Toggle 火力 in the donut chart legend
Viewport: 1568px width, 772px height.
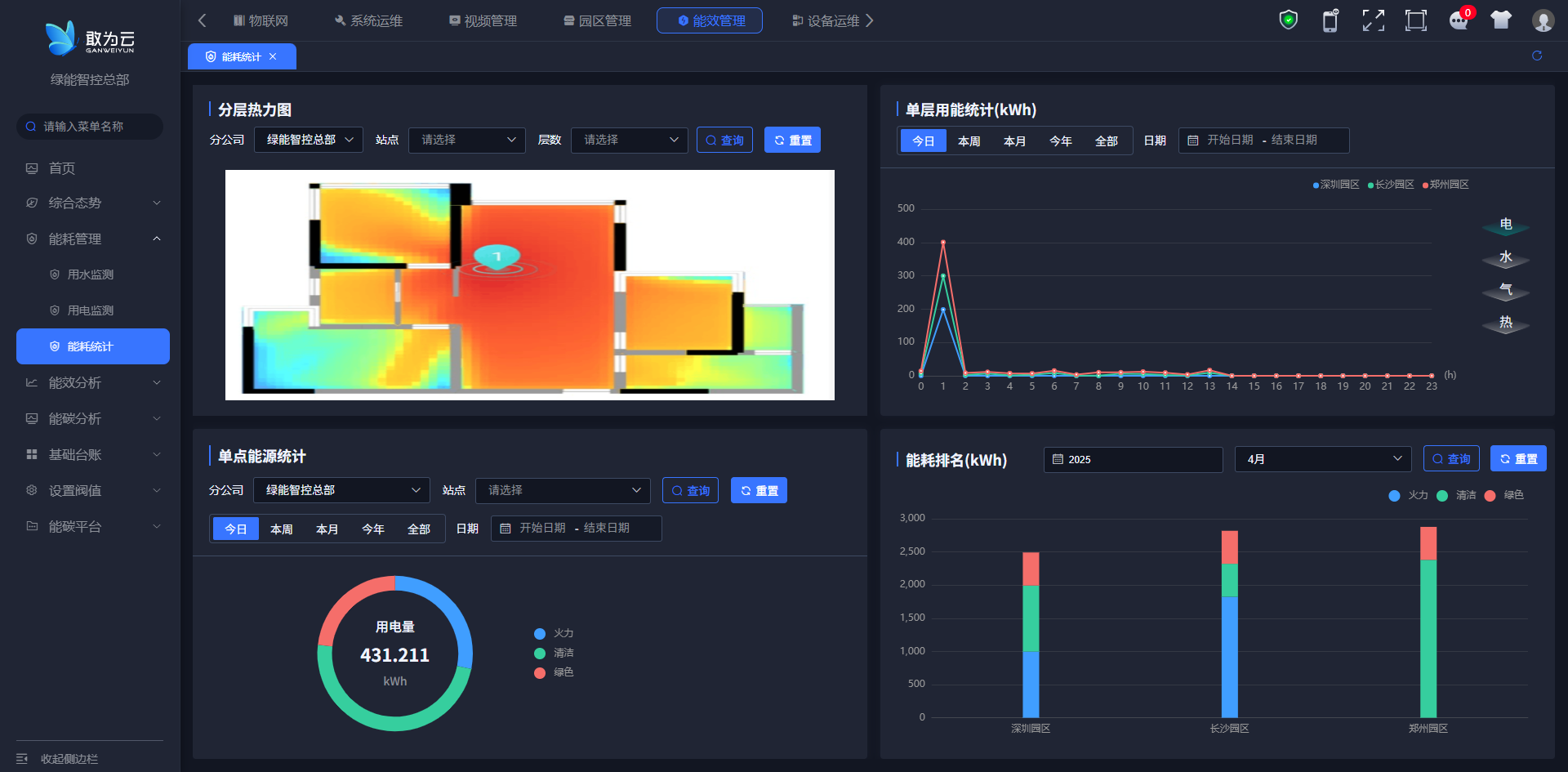pyautogui.click(x=554, y=633)
